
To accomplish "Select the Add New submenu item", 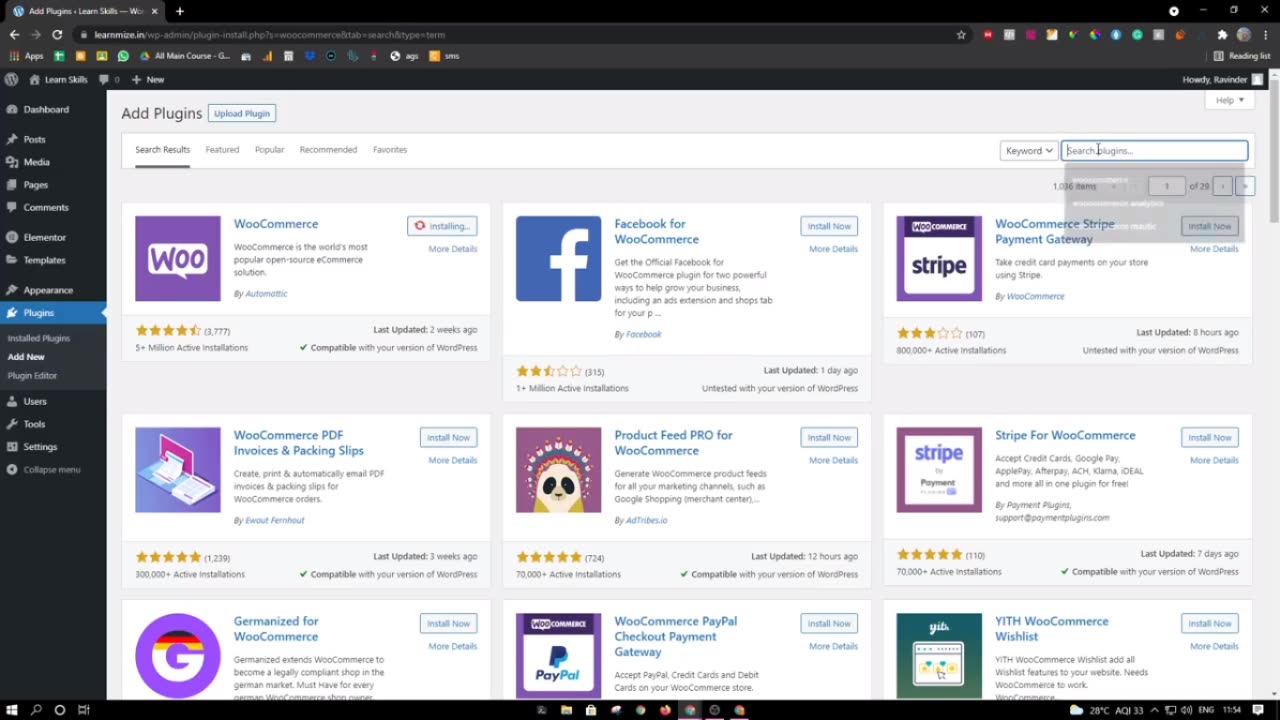I will pos(26,356).
